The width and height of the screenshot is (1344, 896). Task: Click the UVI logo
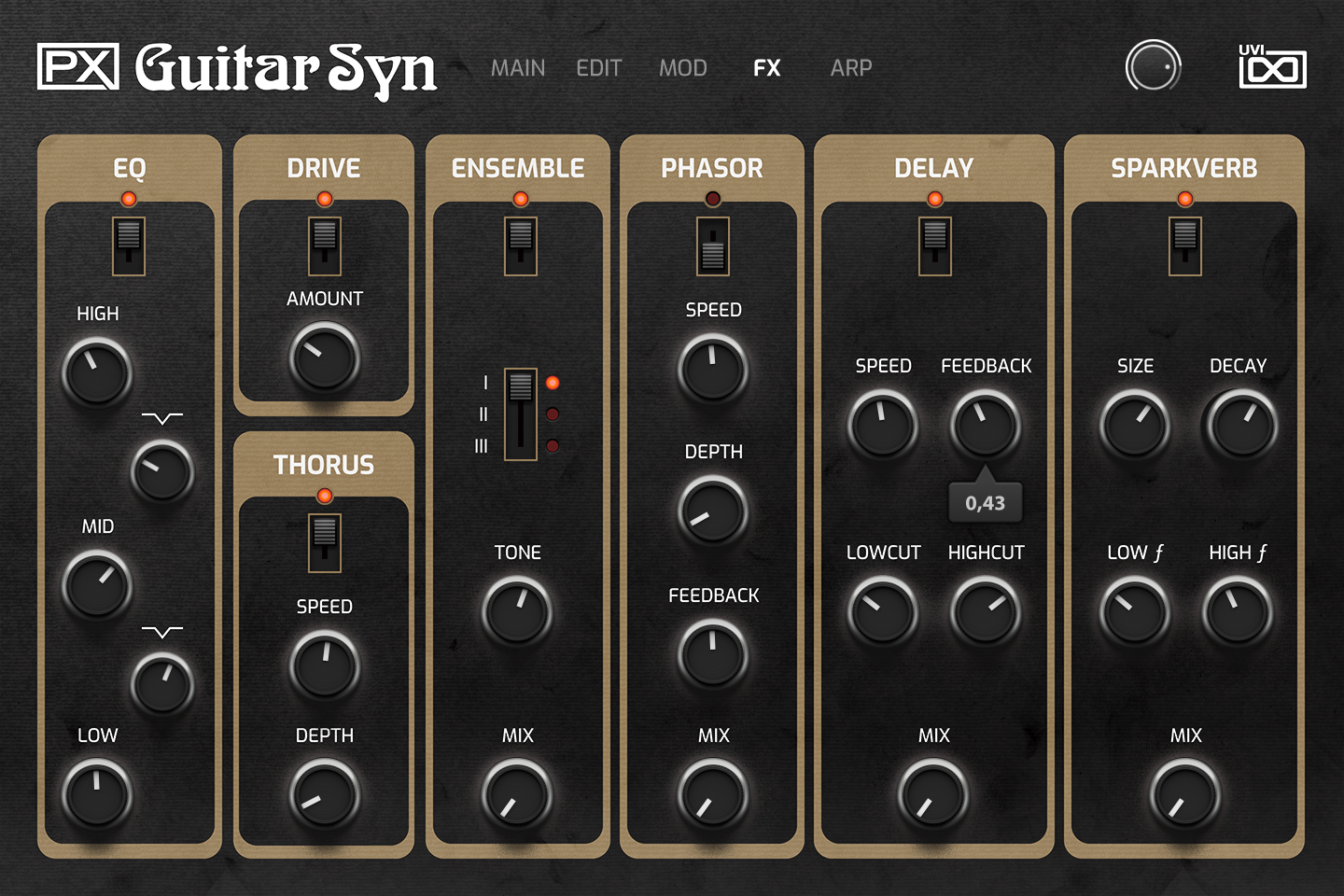coord(1272,66)
